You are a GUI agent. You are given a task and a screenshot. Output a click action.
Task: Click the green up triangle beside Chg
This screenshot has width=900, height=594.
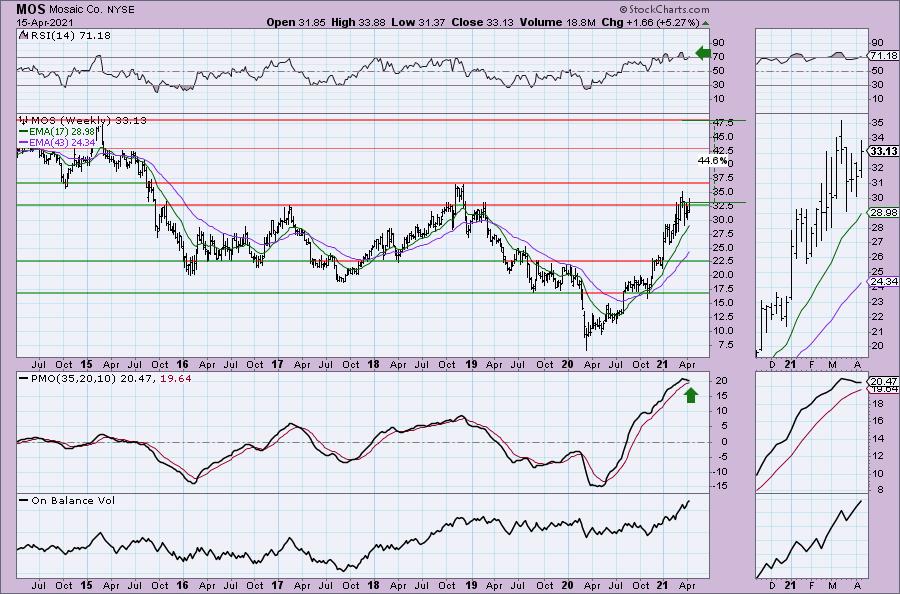point(705,23)
